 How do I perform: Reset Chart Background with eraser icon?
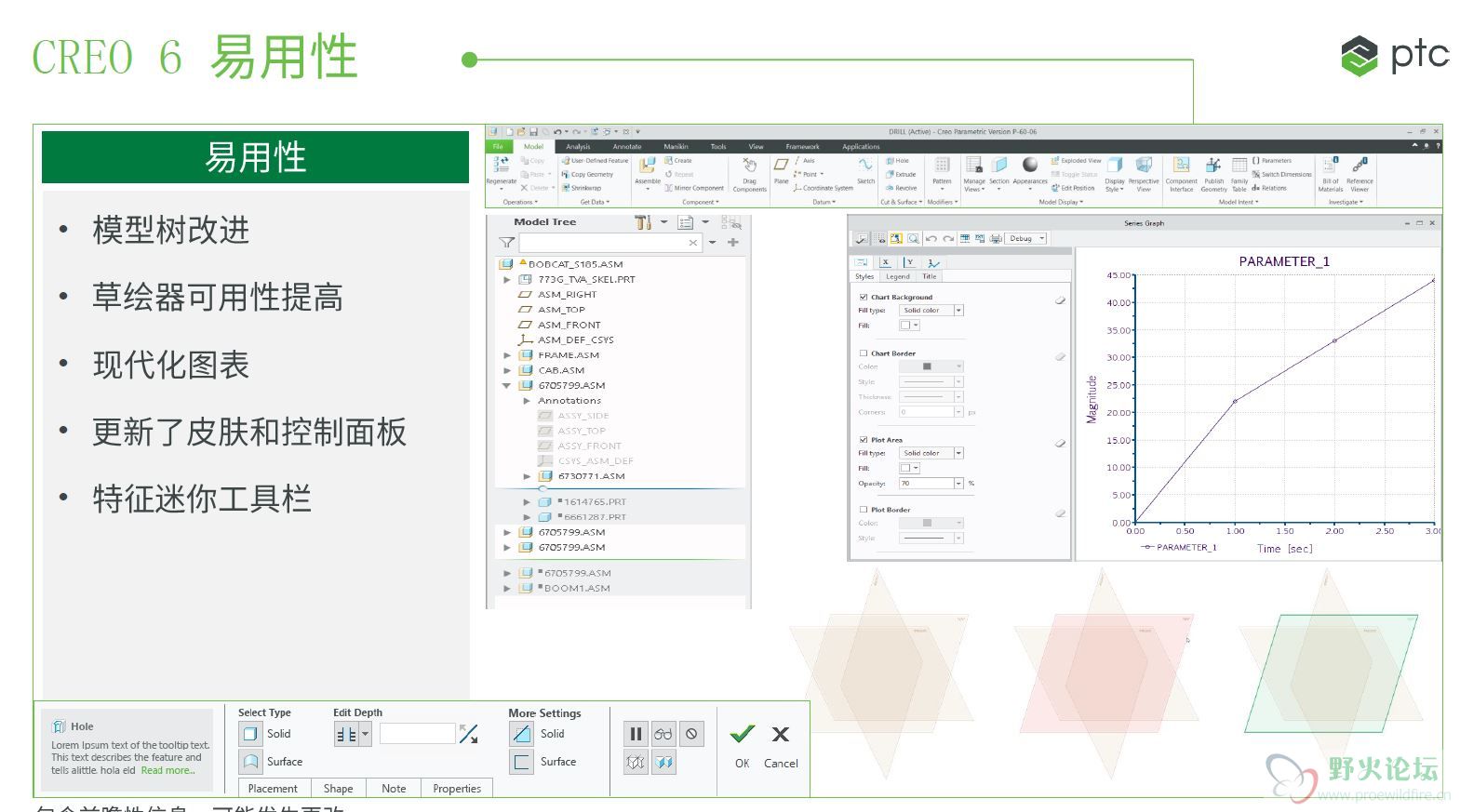pyautogui.click(x=1060, y=300)
